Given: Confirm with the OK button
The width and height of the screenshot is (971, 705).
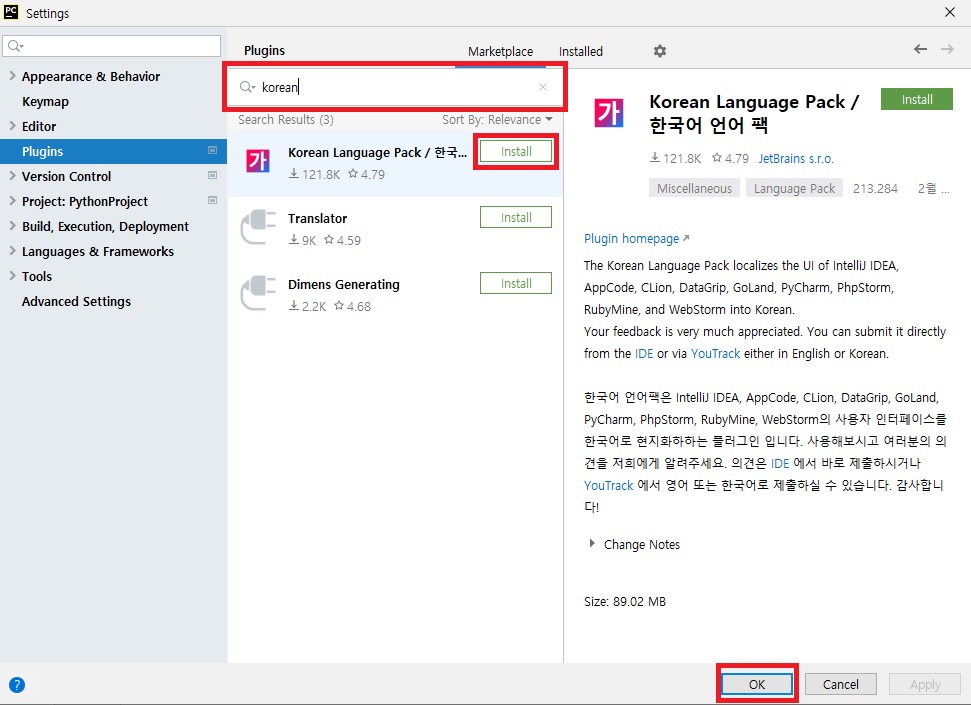Looking at the screenshot, I should (x=757, y=684).
